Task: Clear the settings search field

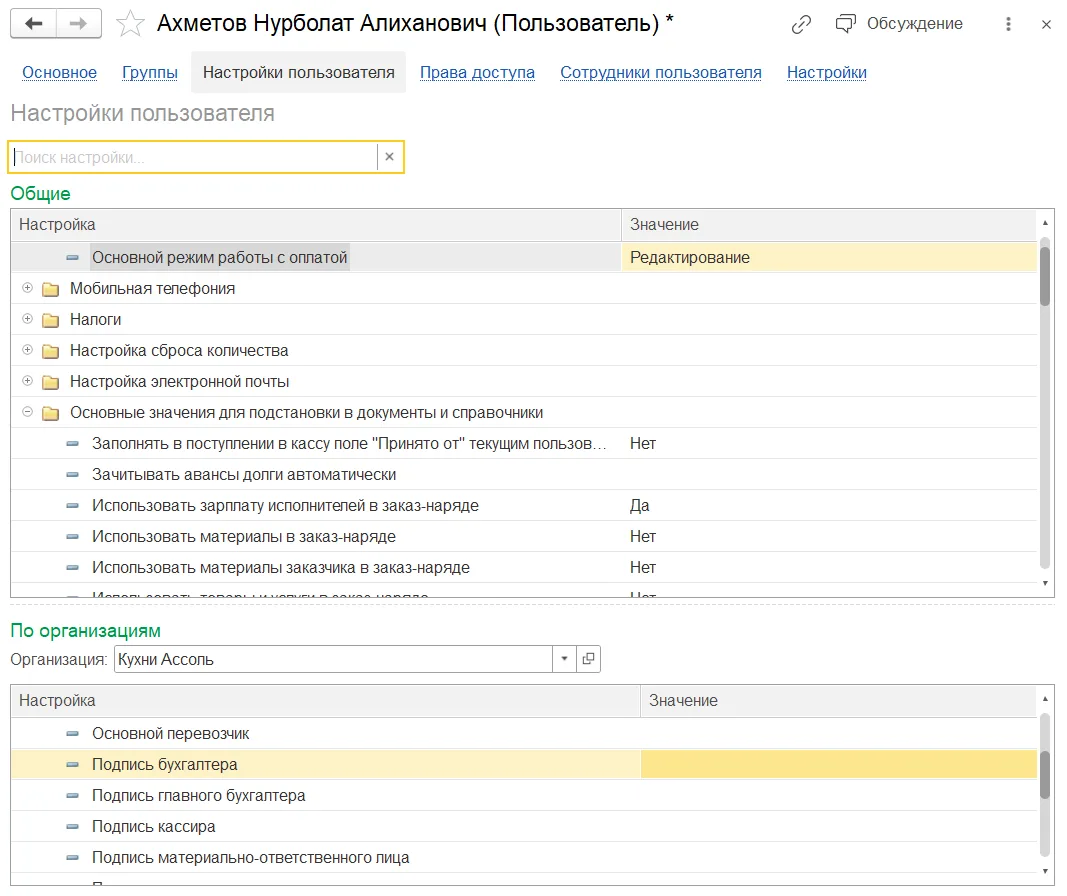Action: [x=389, y=157]
